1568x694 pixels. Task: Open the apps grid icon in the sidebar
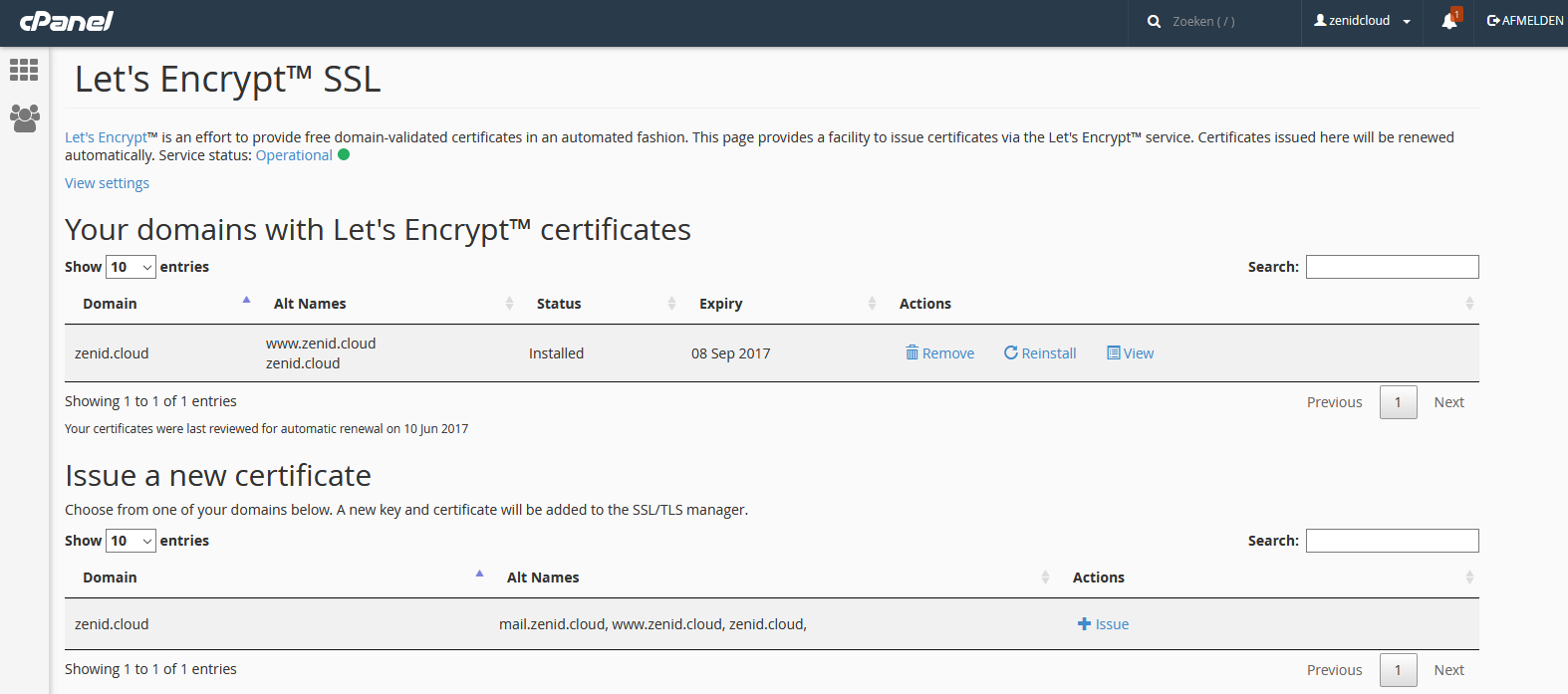24,70
